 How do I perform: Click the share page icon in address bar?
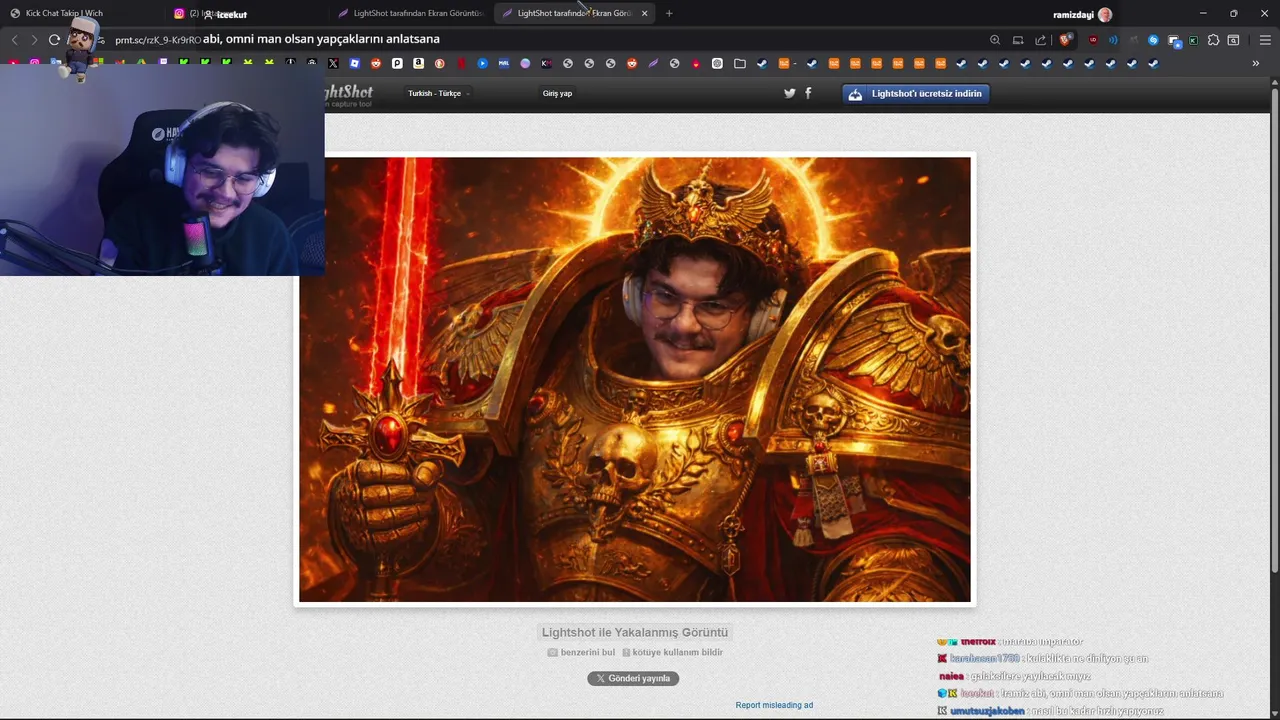1040,40
